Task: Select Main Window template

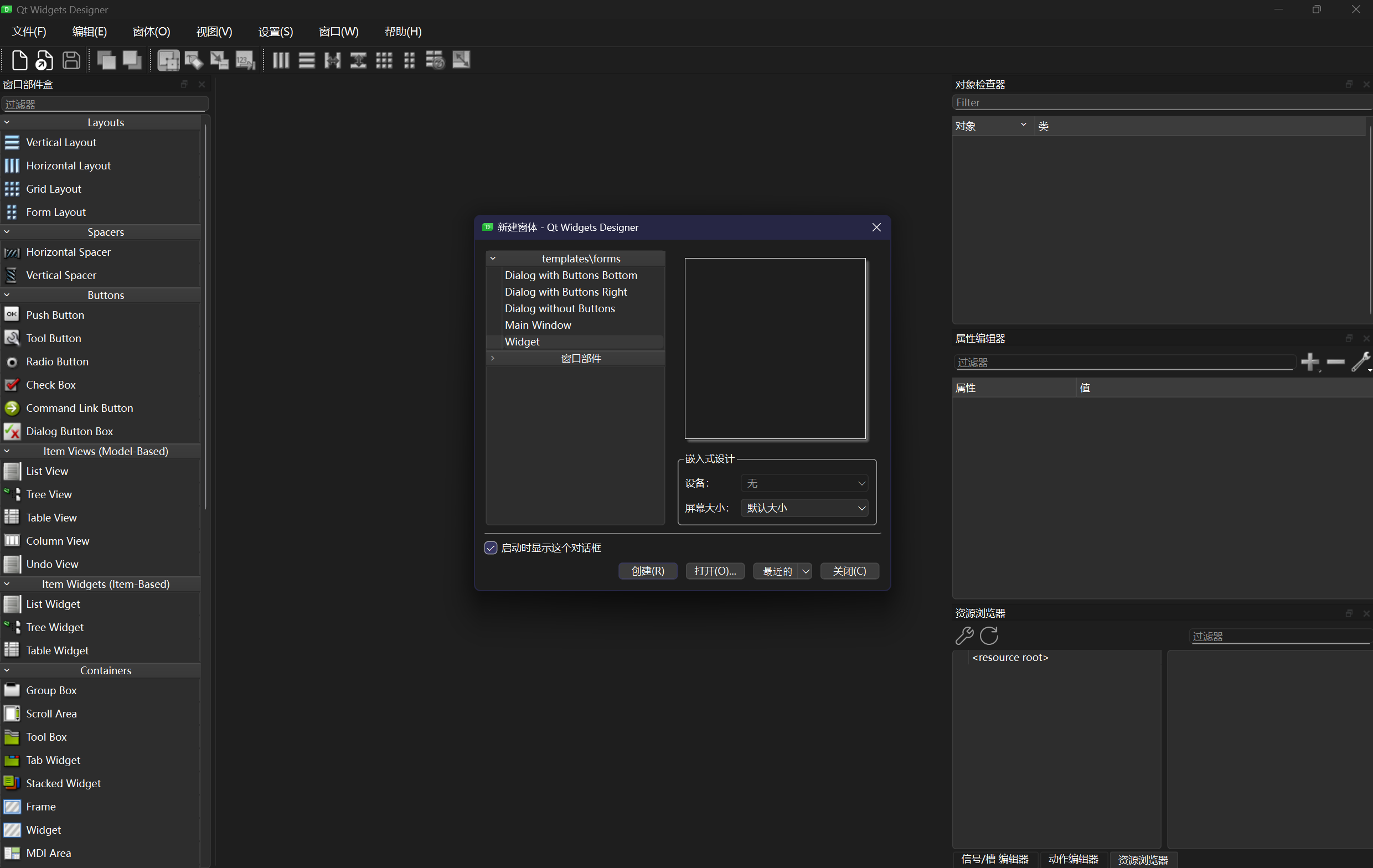Action: coord(538,325)
